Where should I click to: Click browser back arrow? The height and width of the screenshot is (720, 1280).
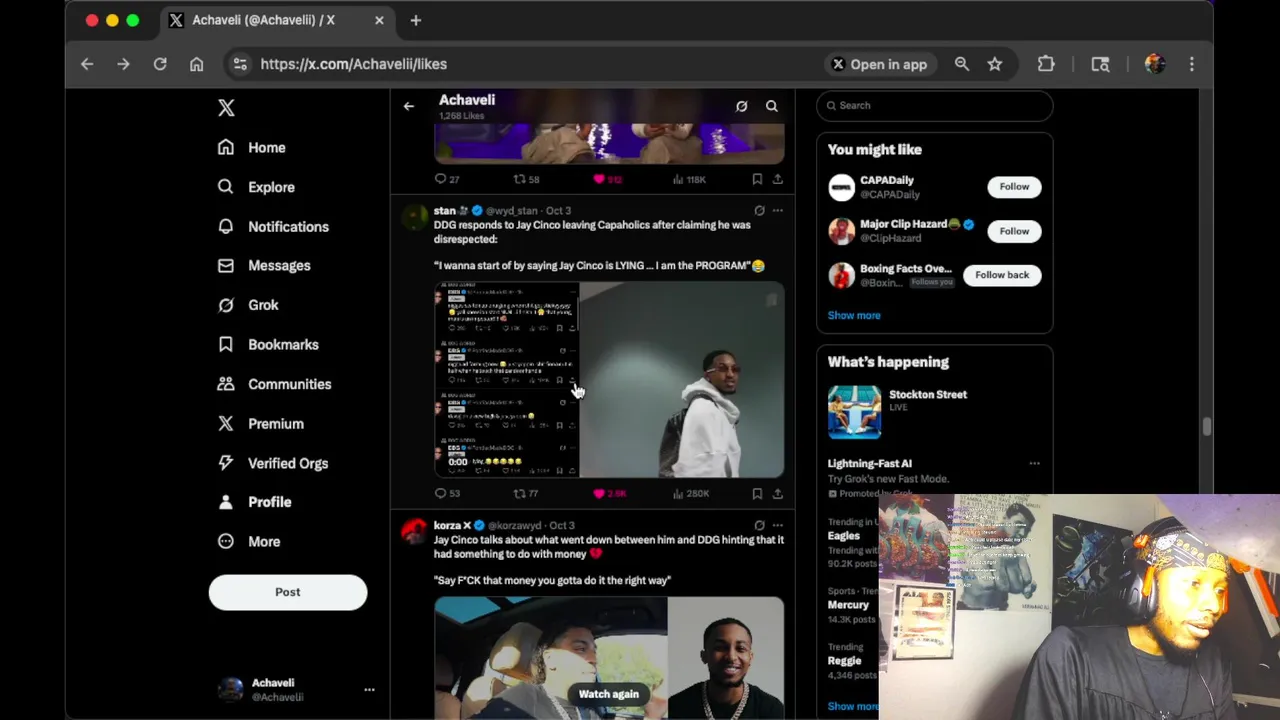[87, 64]
